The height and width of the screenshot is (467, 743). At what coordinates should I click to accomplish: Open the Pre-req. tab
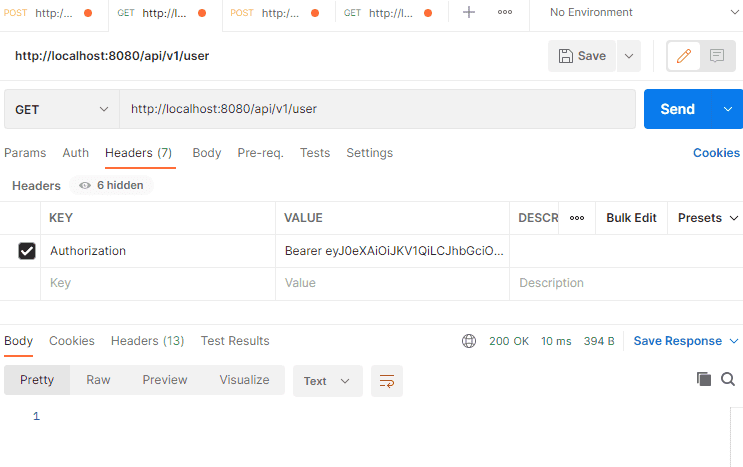260,153
